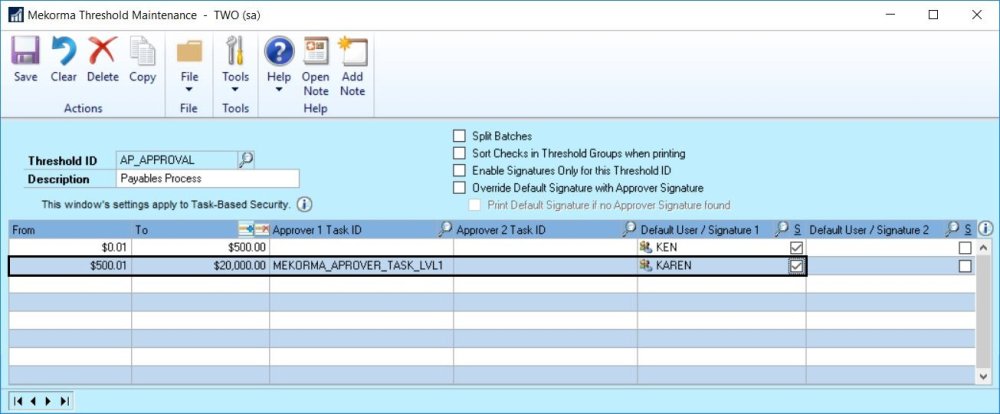Select the $500.00 To cell
The width and height of the screenshot is (1000, 414).
[x=200, y=248]
